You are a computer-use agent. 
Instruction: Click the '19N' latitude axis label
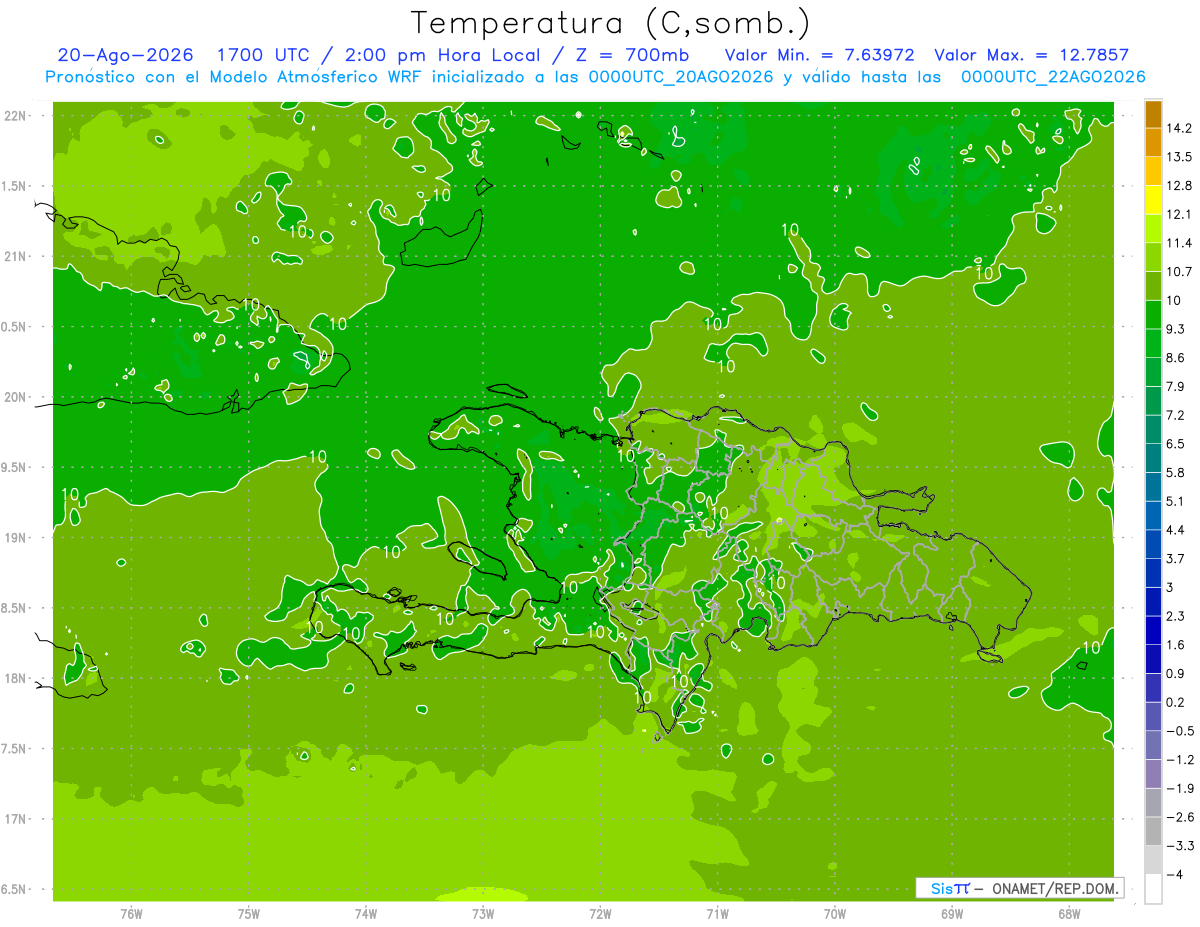coord(17,538)
